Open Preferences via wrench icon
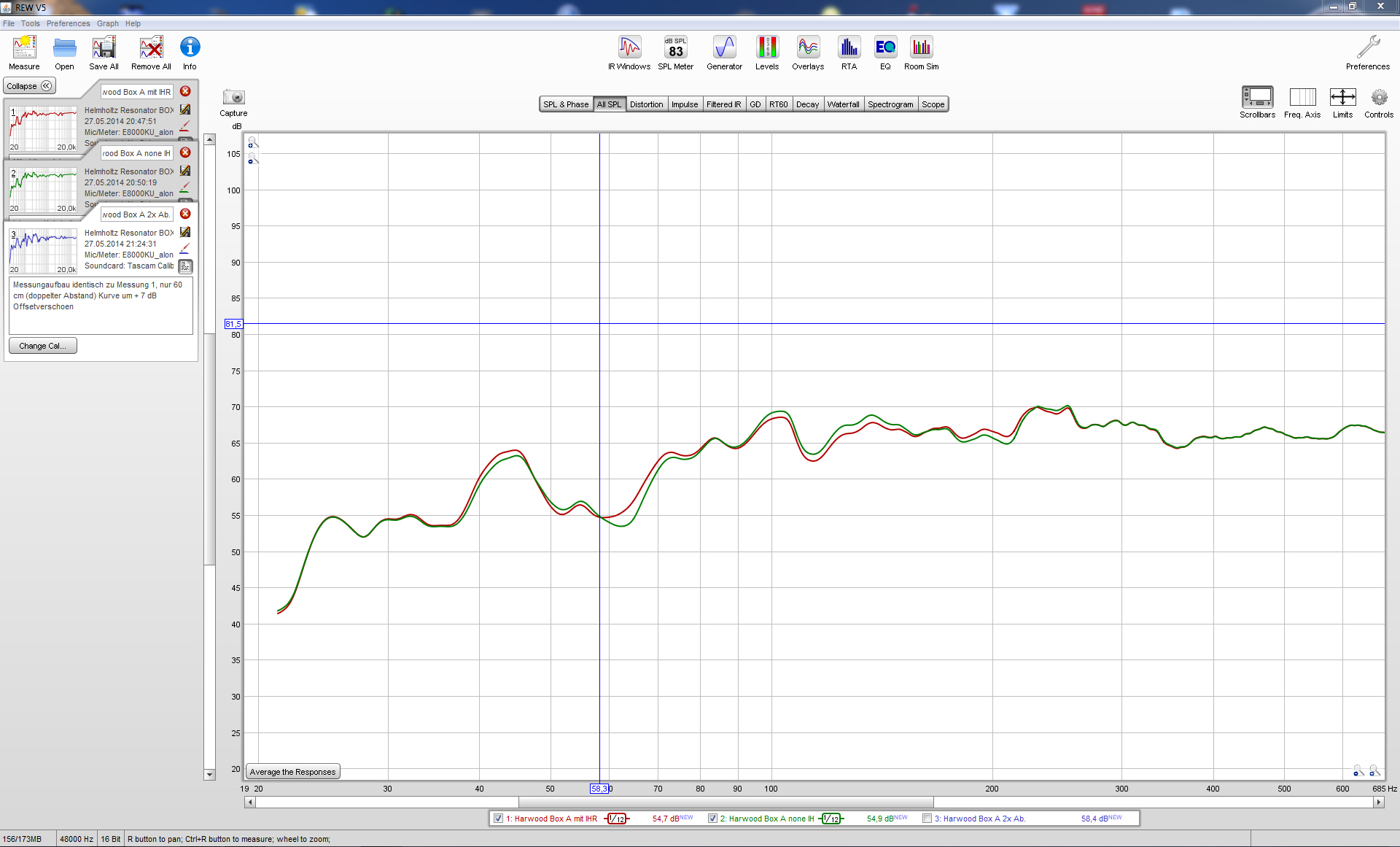Viewport: 1400px width, 847px height. pos(1368,53)
